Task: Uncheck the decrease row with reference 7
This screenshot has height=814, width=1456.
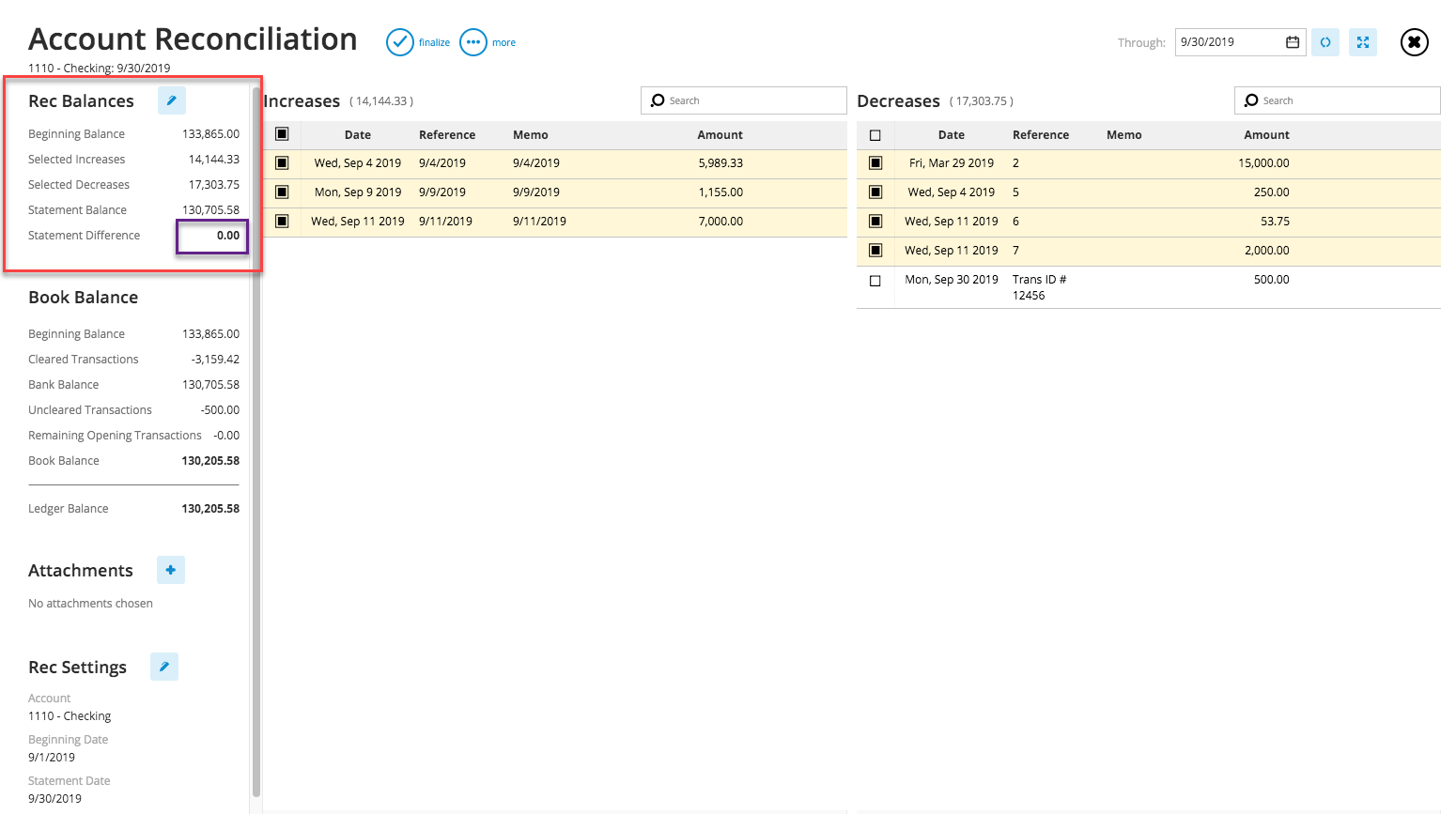Action: coord(875,251)
